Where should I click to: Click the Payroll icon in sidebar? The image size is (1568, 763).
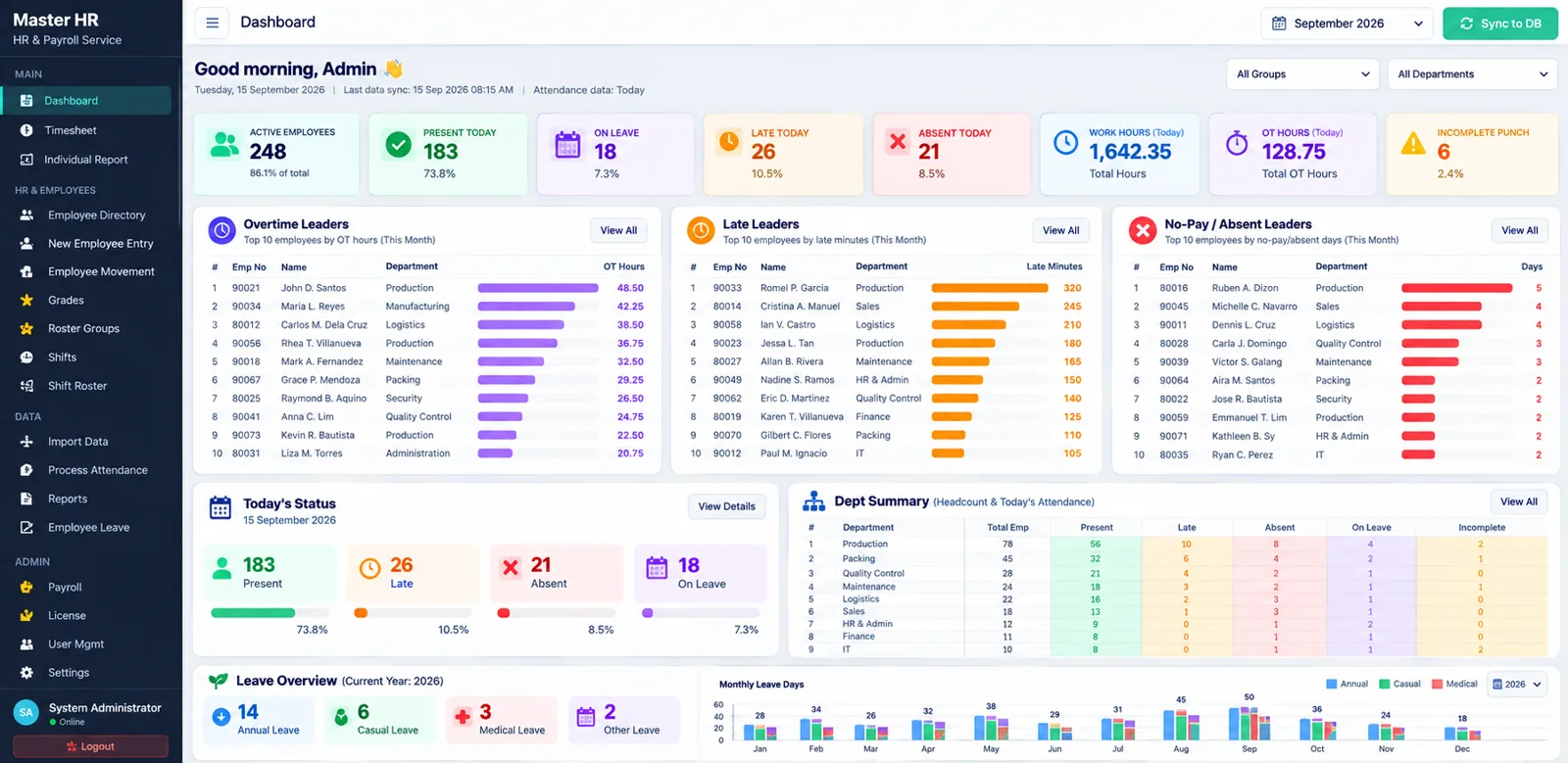[26, 588]
